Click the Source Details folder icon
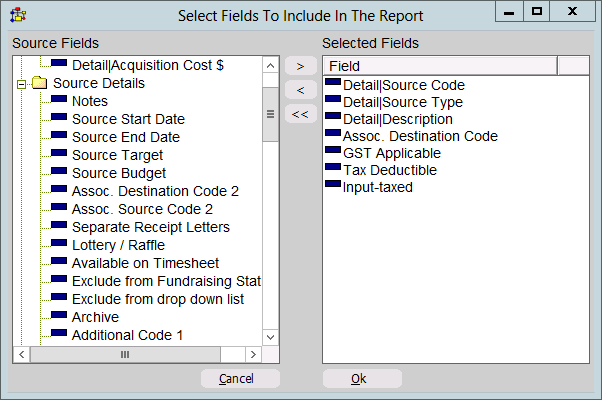This screenshot has height=400, width=602. pos(39,83)
